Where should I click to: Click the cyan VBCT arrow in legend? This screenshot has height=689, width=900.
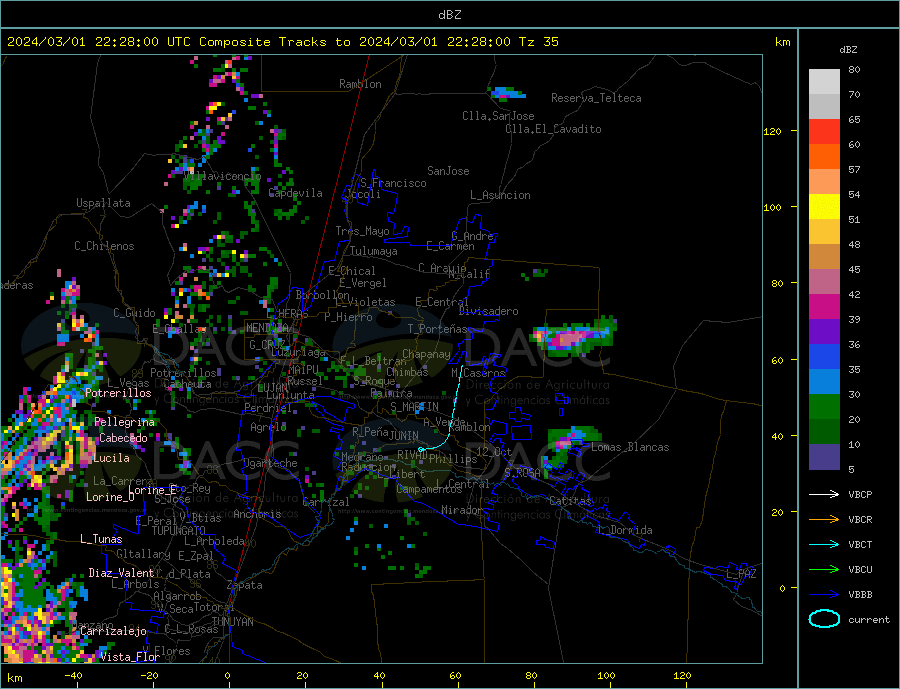pyautogui.click(x=824, y=544)
